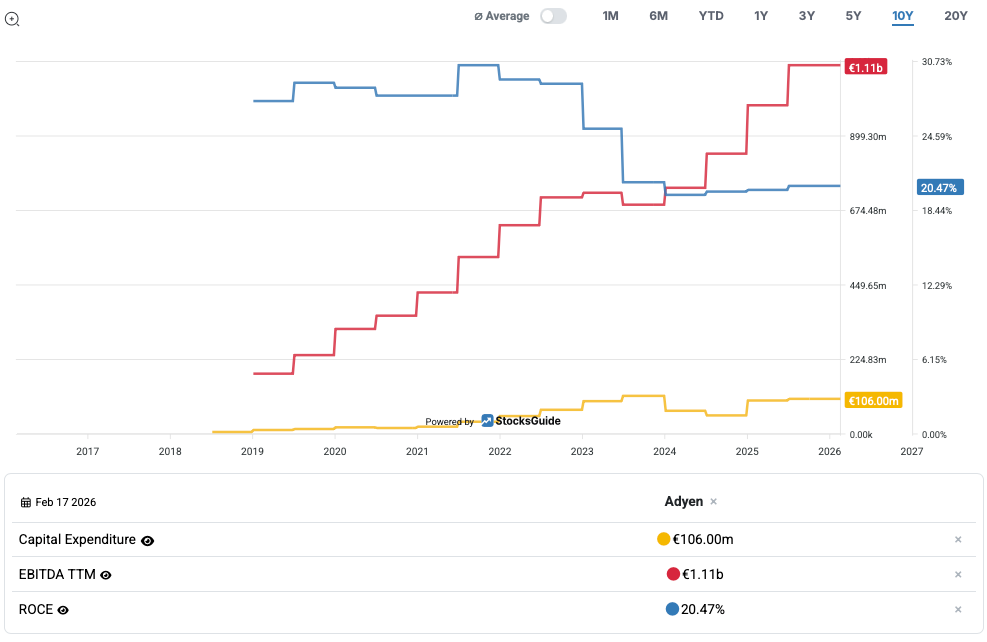
Task: Hide Capital Expenditure with eye icon
Action: point(148,541)
